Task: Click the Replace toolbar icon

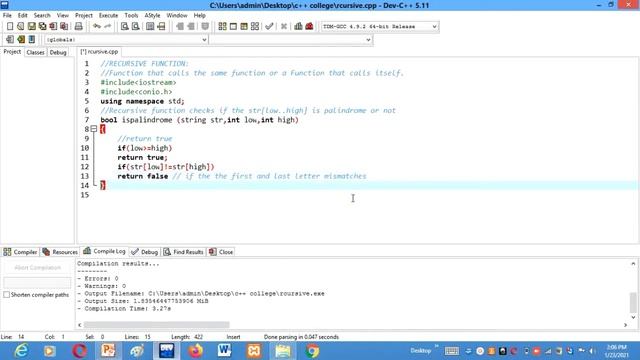Action: [x=136, y=26]
